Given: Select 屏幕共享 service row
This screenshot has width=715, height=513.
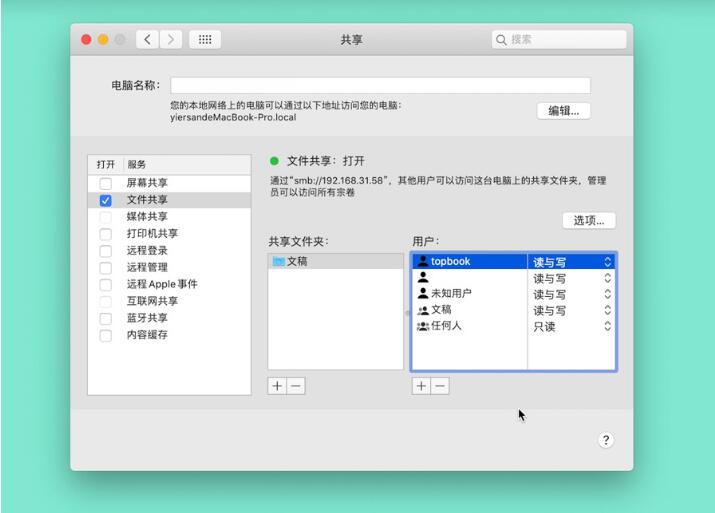Looking at the screenshot, I should coord(169,183).
